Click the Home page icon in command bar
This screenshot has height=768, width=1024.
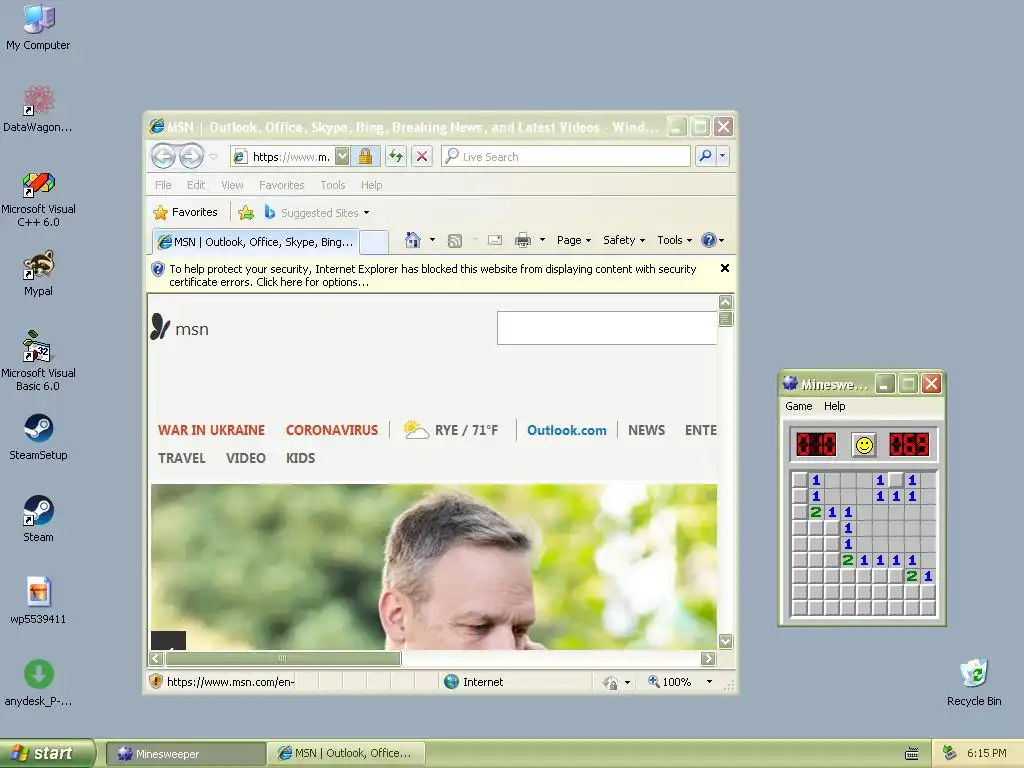413,240
